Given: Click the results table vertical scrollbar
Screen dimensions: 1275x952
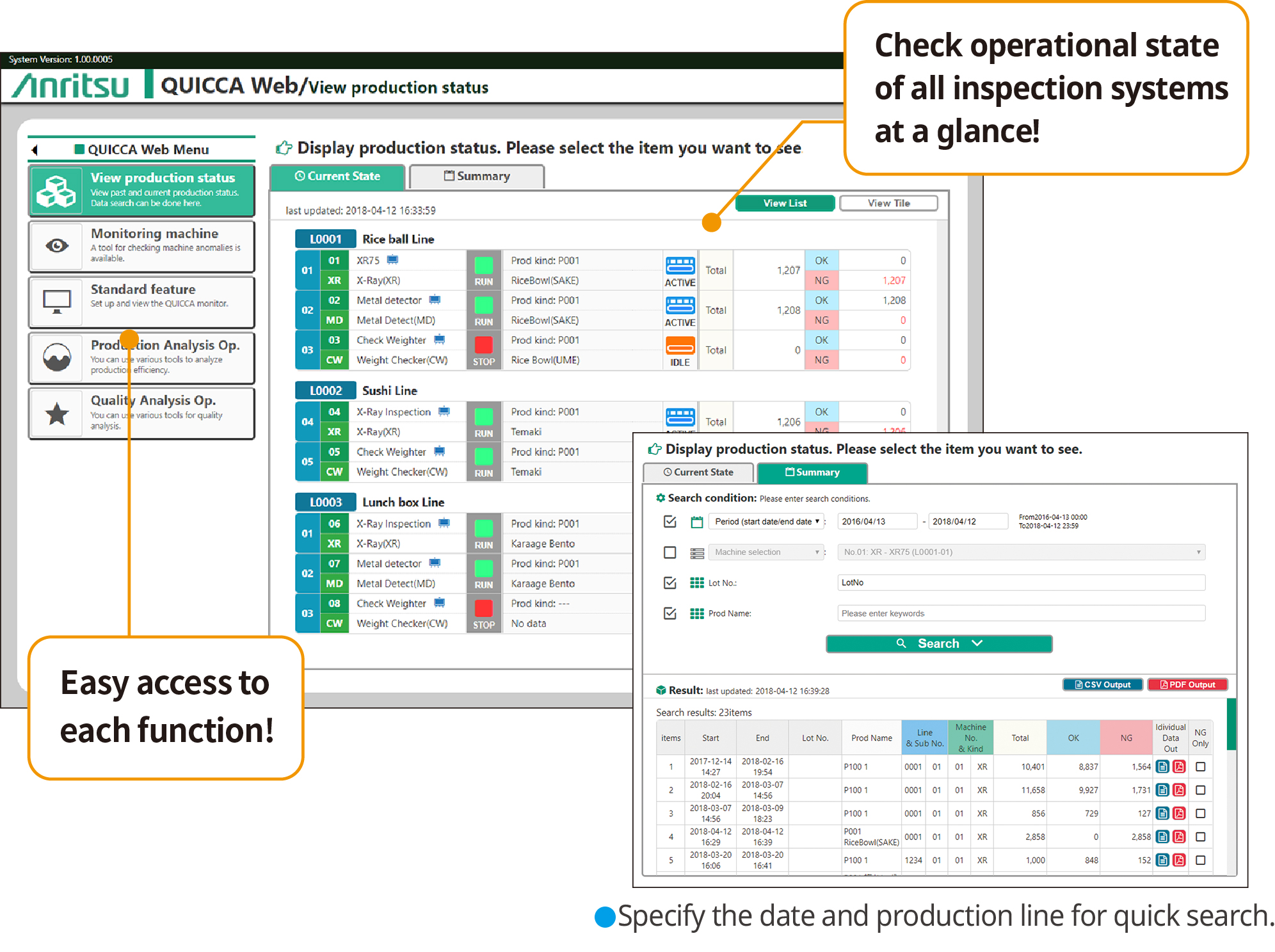Looking at the screenshot, I should click(x=1231, y=724).
